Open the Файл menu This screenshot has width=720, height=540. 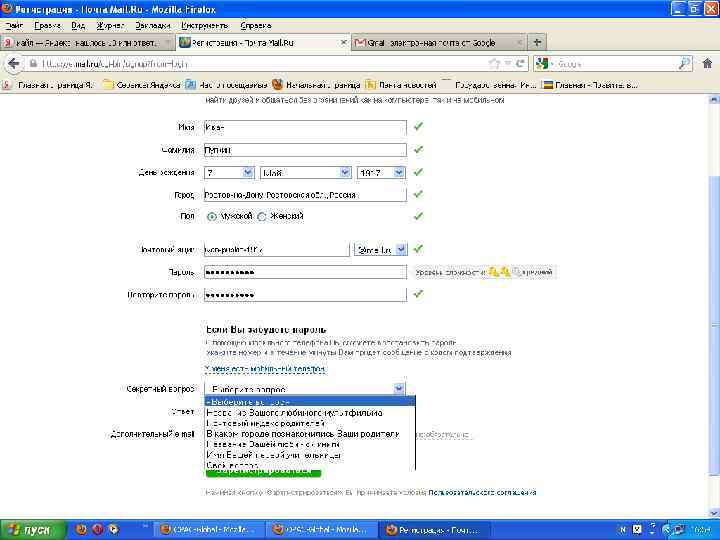pos(14,26)
